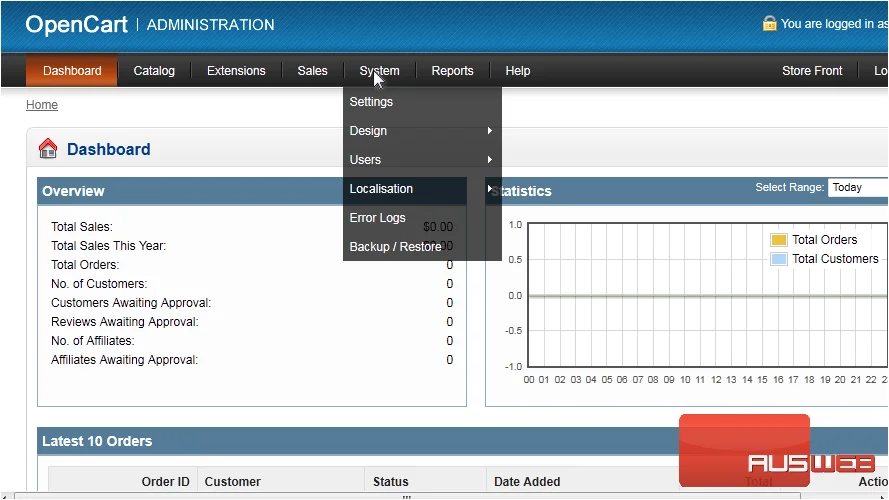Visit the Store Front link

coord(812,71)
